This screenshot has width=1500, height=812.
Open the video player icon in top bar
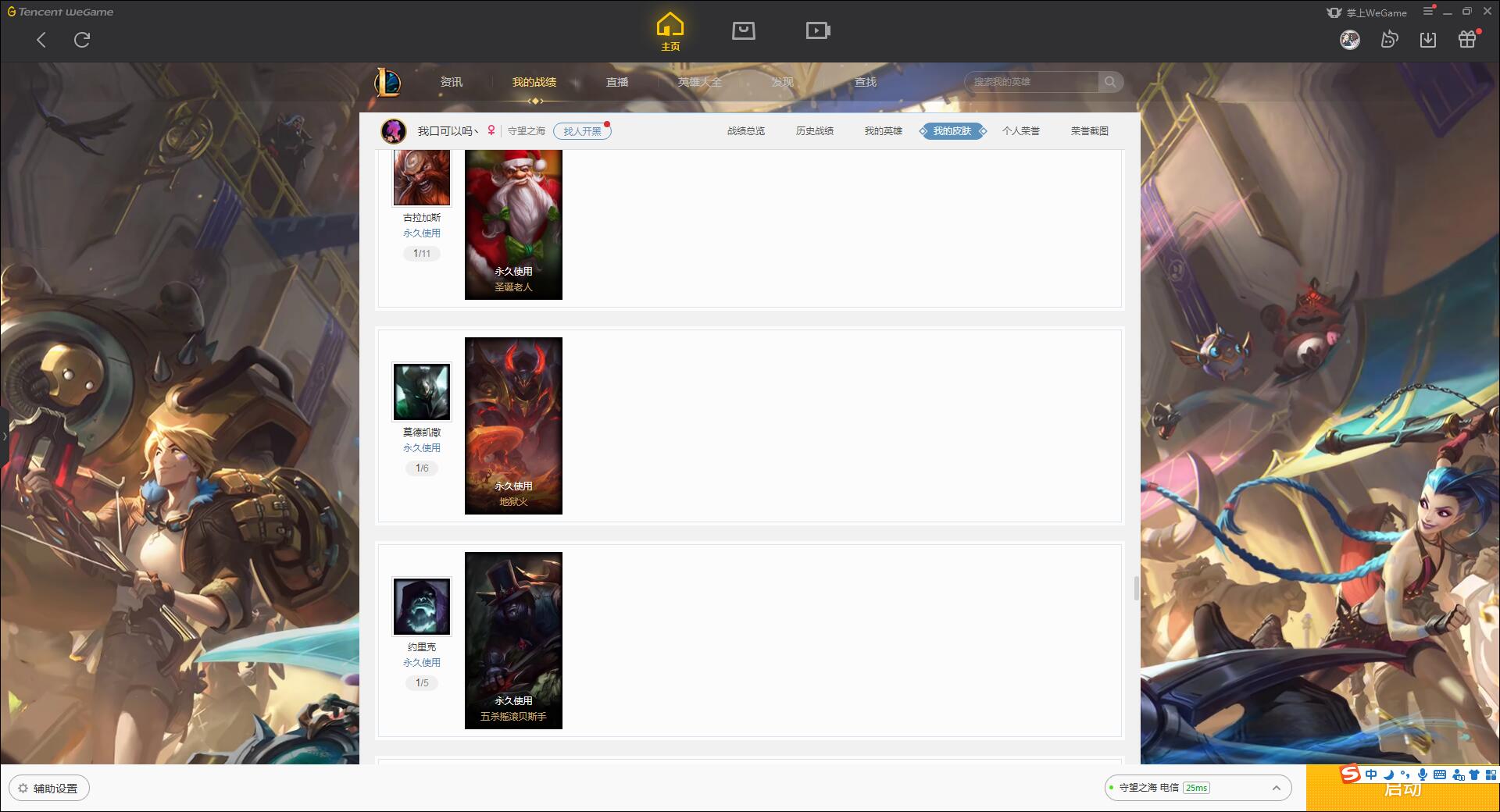[818, 30]
